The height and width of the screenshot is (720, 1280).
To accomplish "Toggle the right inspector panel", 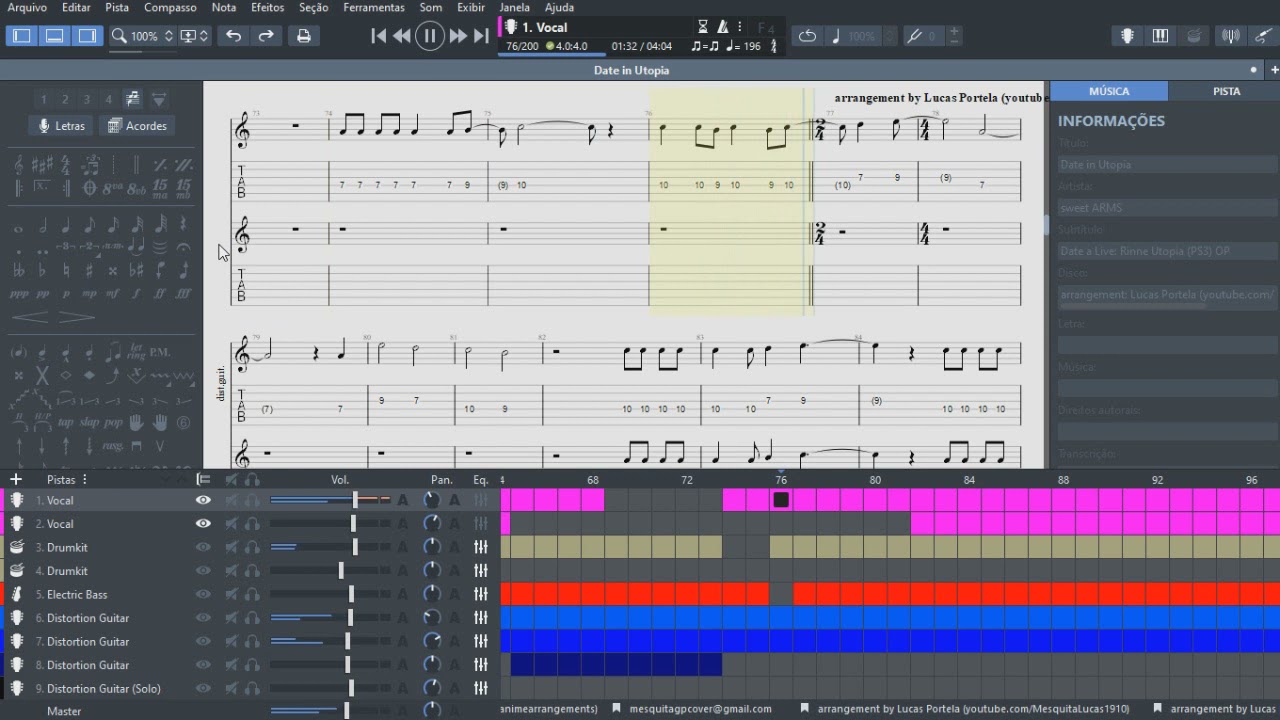I will pos(88,36).
